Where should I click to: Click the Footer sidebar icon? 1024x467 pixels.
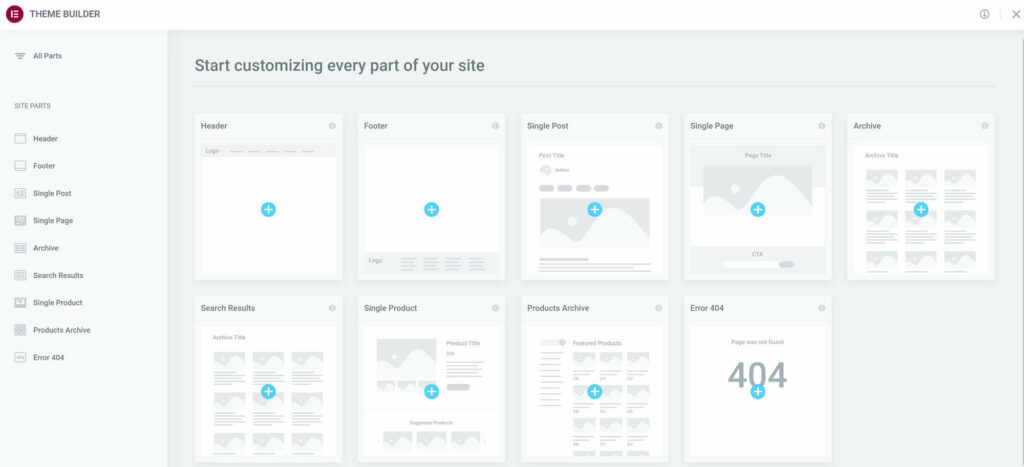tap(20, 166)
